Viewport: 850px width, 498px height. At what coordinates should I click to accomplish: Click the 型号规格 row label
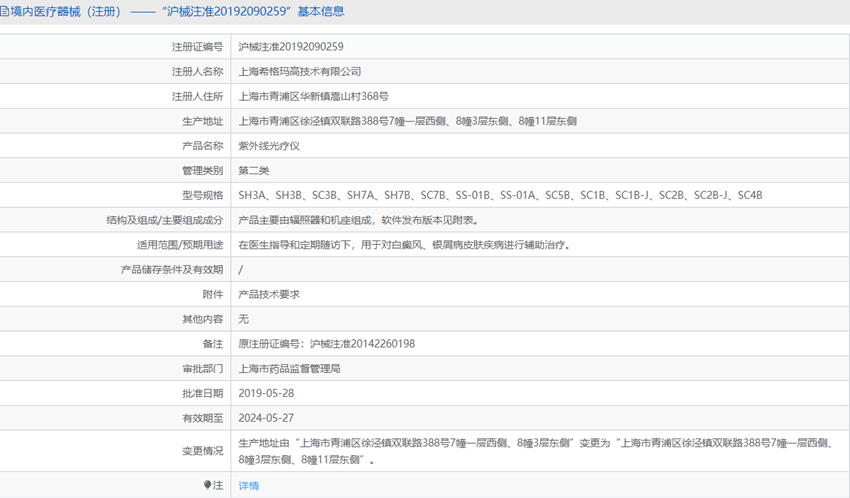click(202, 195)
